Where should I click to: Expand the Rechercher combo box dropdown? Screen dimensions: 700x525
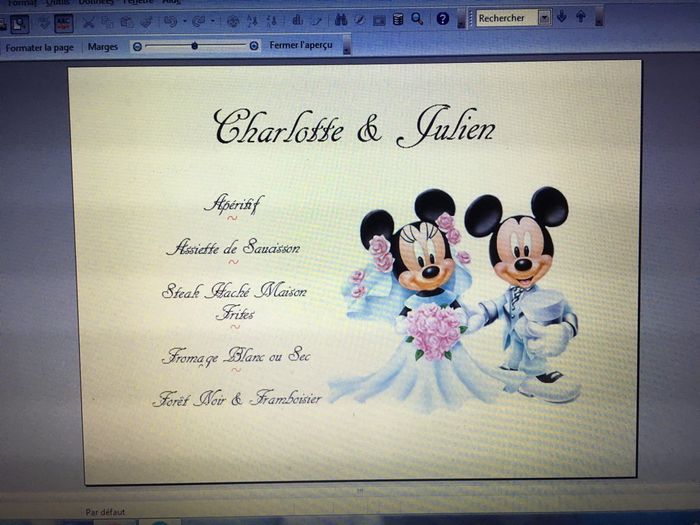544,18
